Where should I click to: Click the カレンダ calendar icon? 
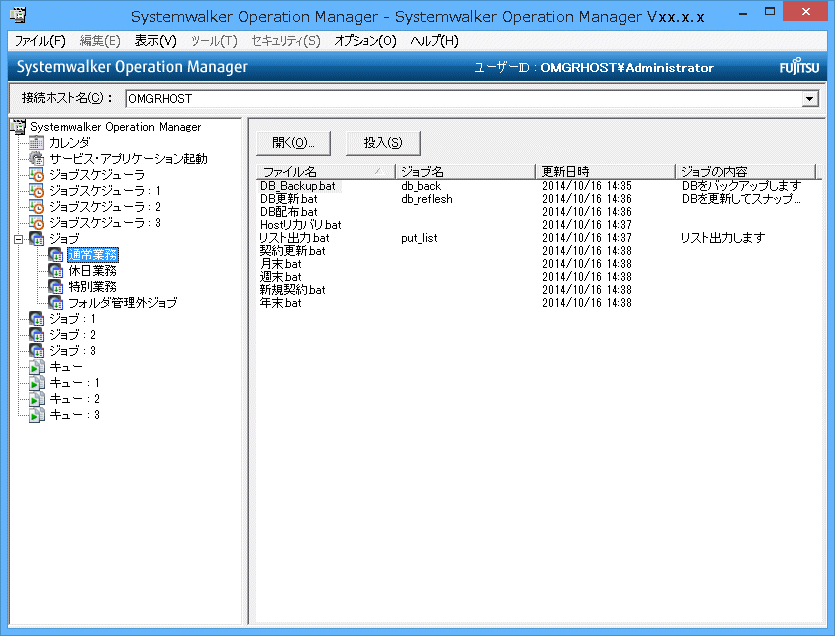(37, 143)
